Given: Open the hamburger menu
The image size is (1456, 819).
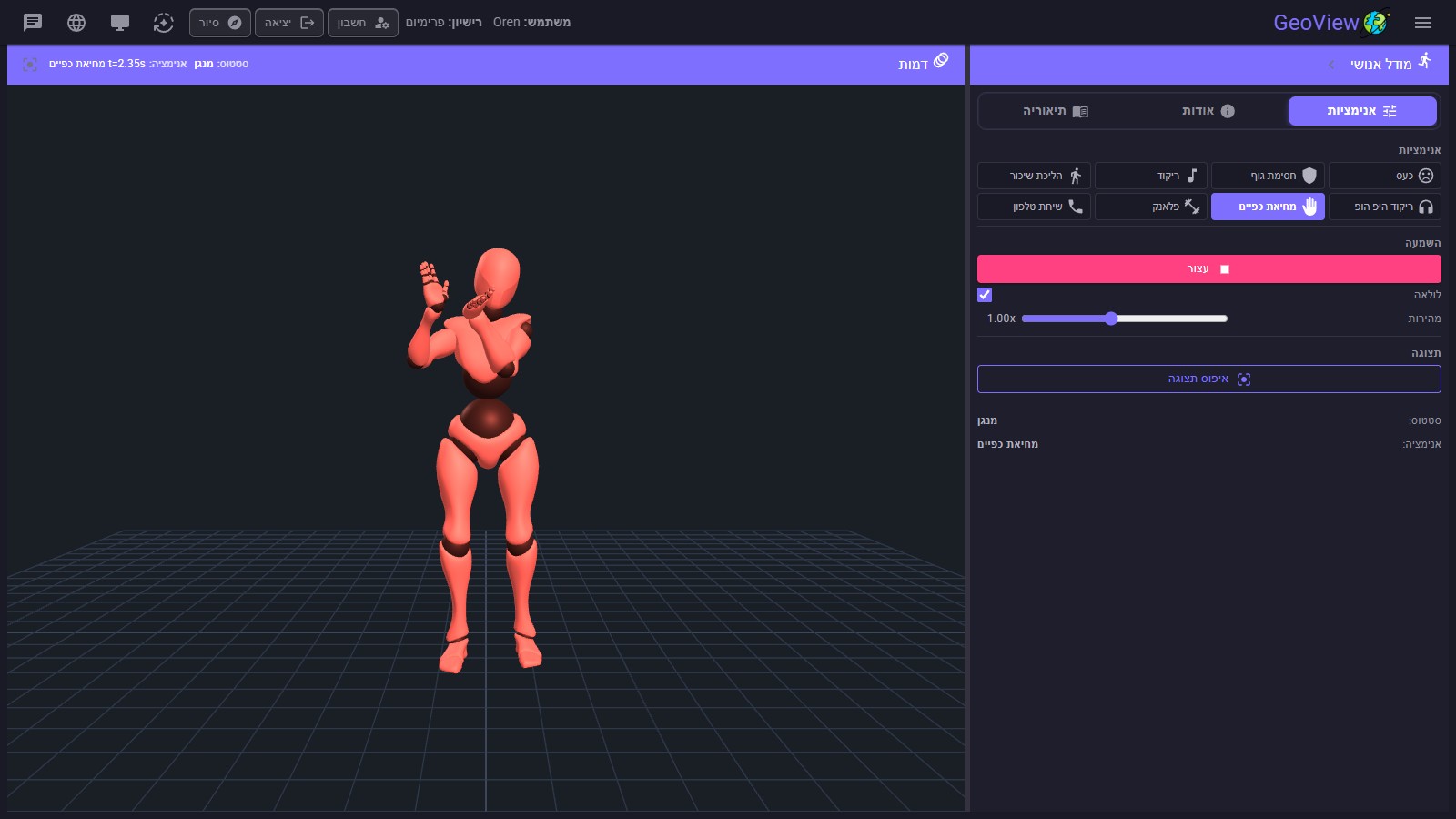Looking at the screenshot, I should [1423, 23].
